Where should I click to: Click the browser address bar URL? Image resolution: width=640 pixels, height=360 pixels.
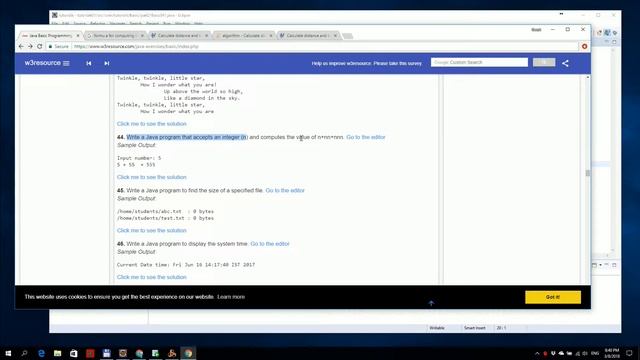(136, 47)
